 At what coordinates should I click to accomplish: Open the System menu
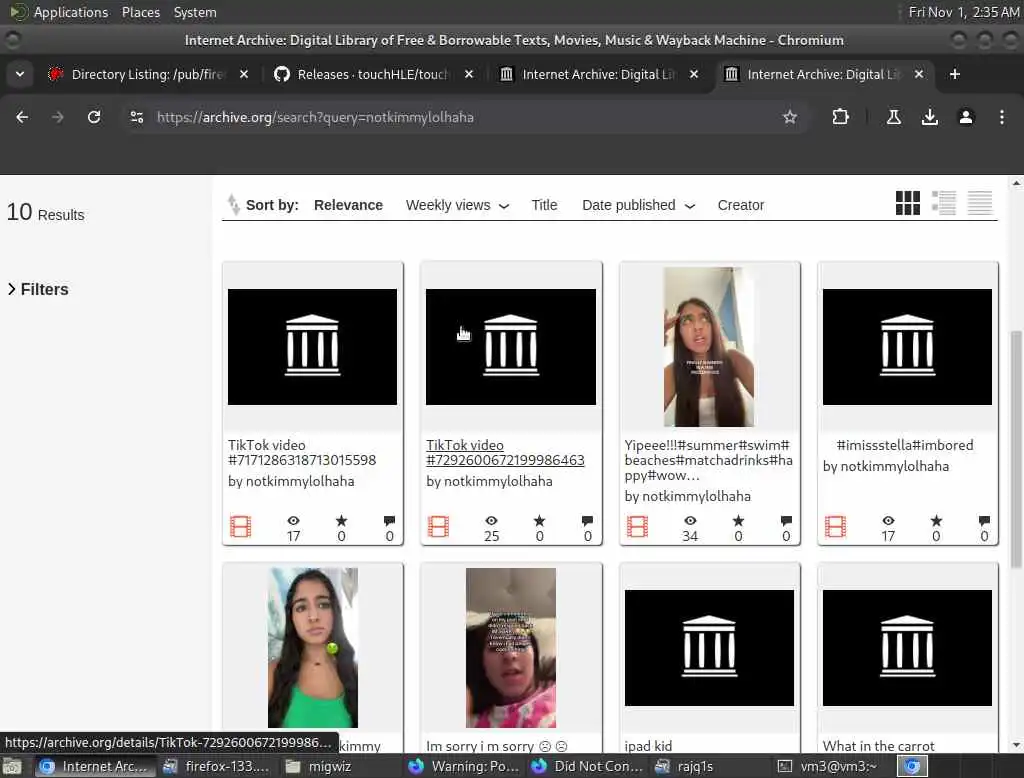(195, 12)
